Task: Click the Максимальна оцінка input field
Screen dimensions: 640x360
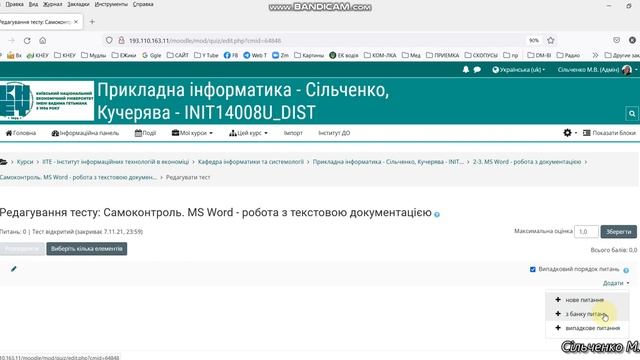Action: point(586,231)
